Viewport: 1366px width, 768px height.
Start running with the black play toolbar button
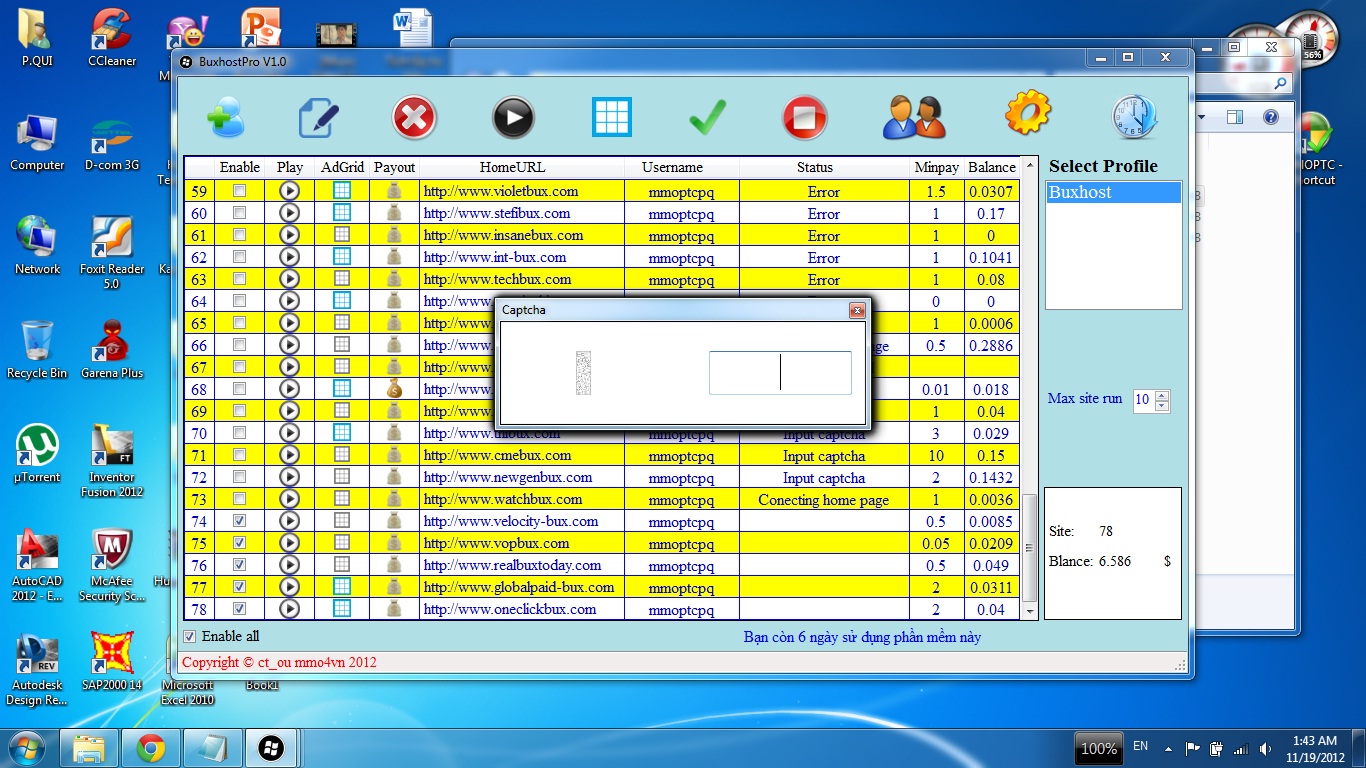513,118
